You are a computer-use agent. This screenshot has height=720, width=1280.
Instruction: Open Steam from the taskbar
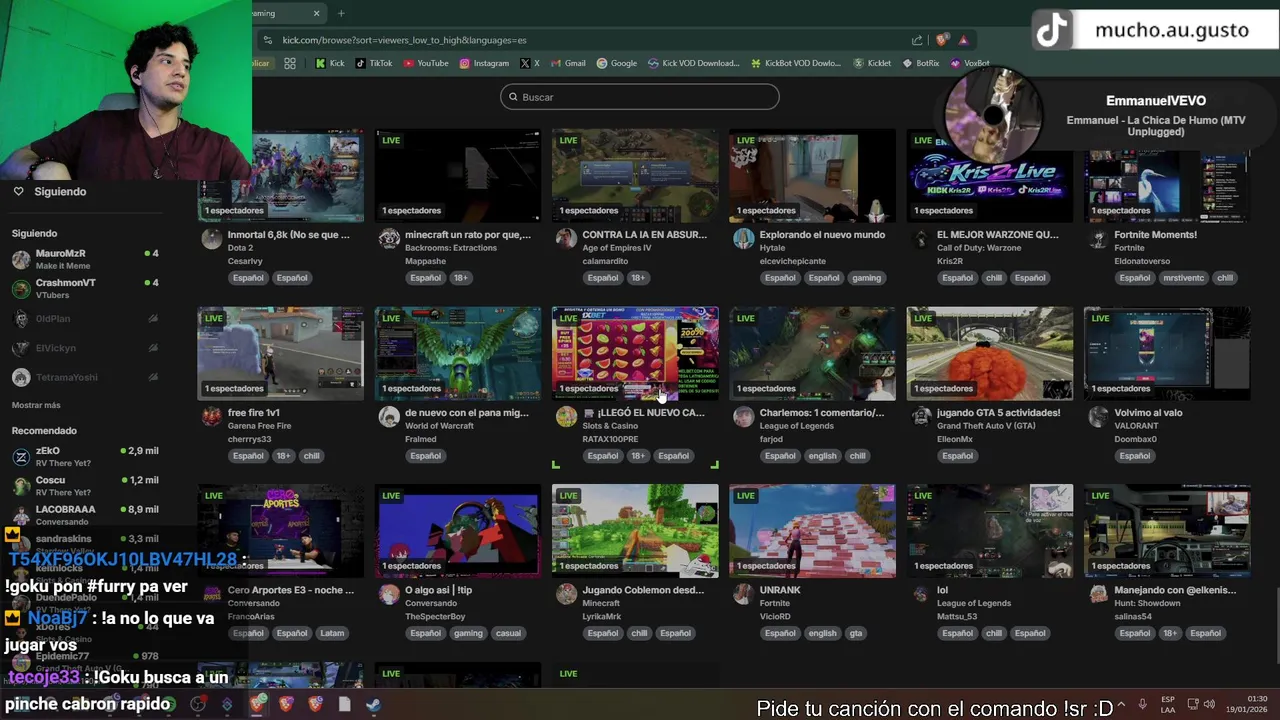(372, 704)
